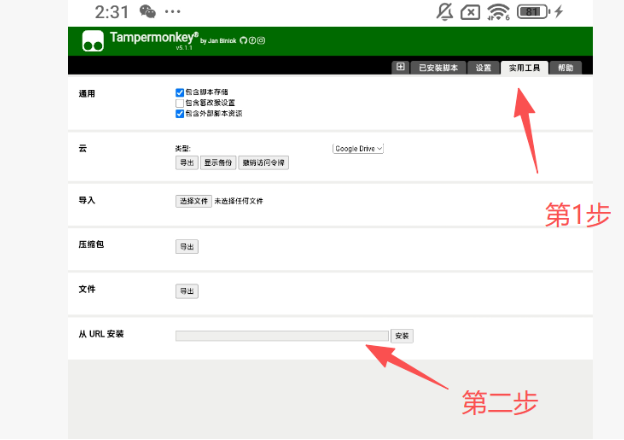Open the Google Drive cloud type dropdown
The image size is (624, 440).
(x=358, y=148)
